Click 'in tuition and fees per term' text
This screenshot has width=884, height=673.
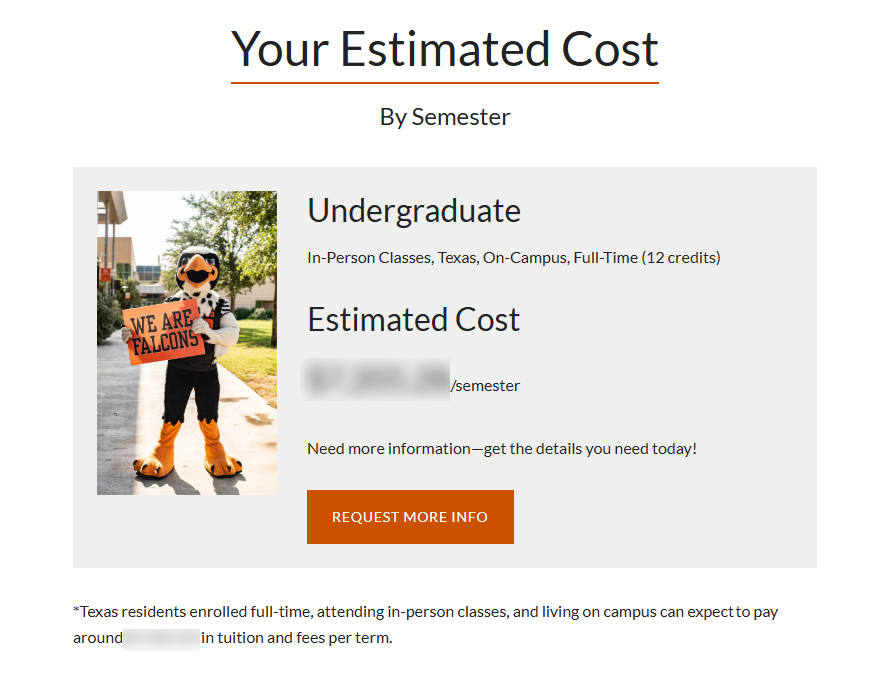coord(297,638)
